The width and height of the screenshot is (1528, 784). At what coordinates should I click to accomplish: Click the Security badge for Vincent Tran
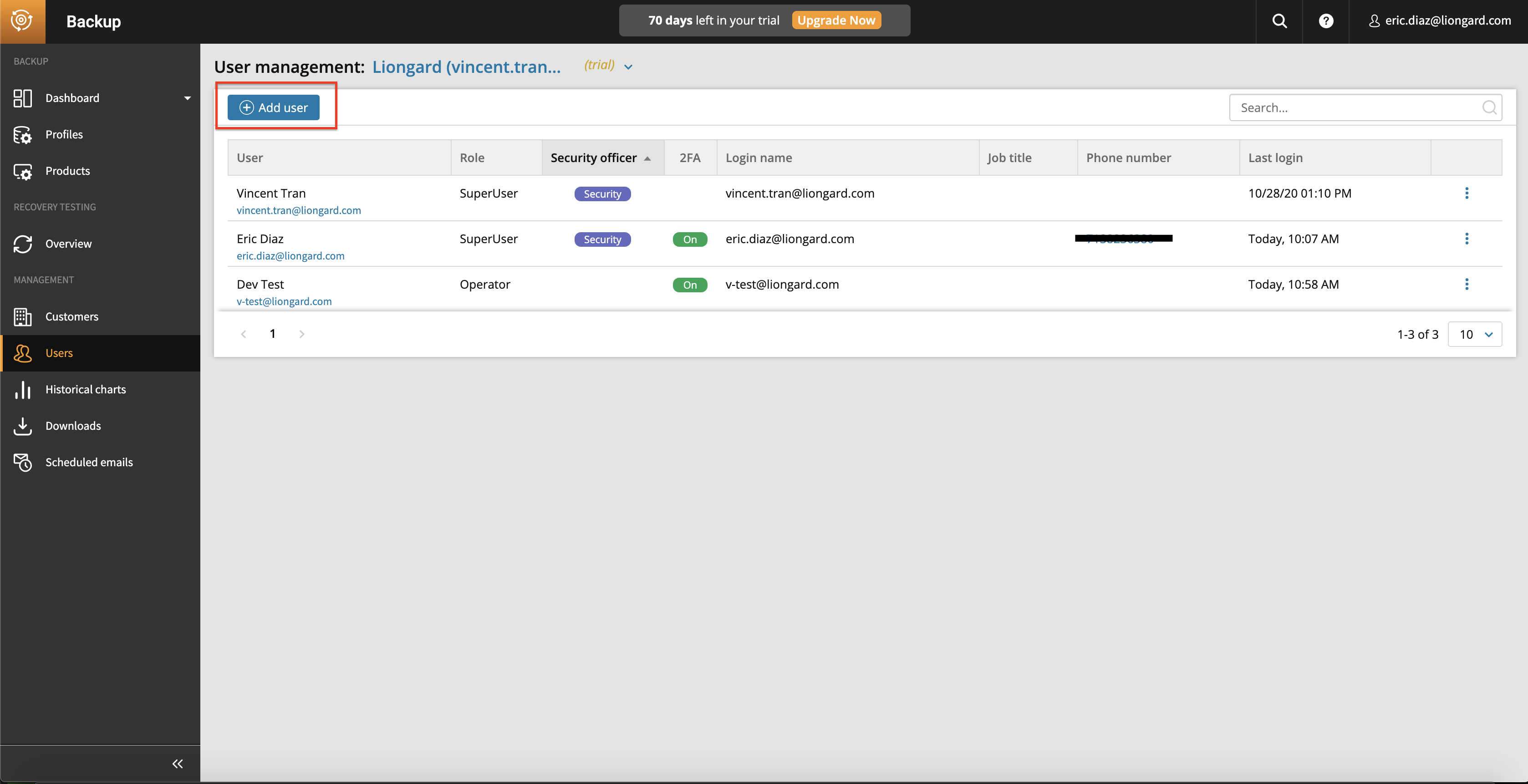click(602, 194)
